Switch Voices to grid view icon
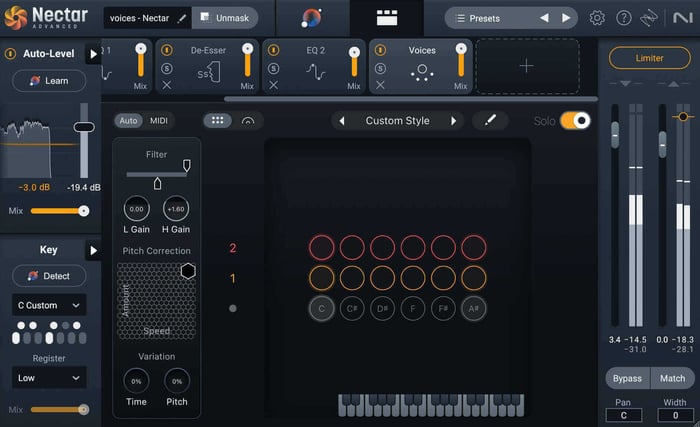The image size is (700, 427). [x=217, y=121]
